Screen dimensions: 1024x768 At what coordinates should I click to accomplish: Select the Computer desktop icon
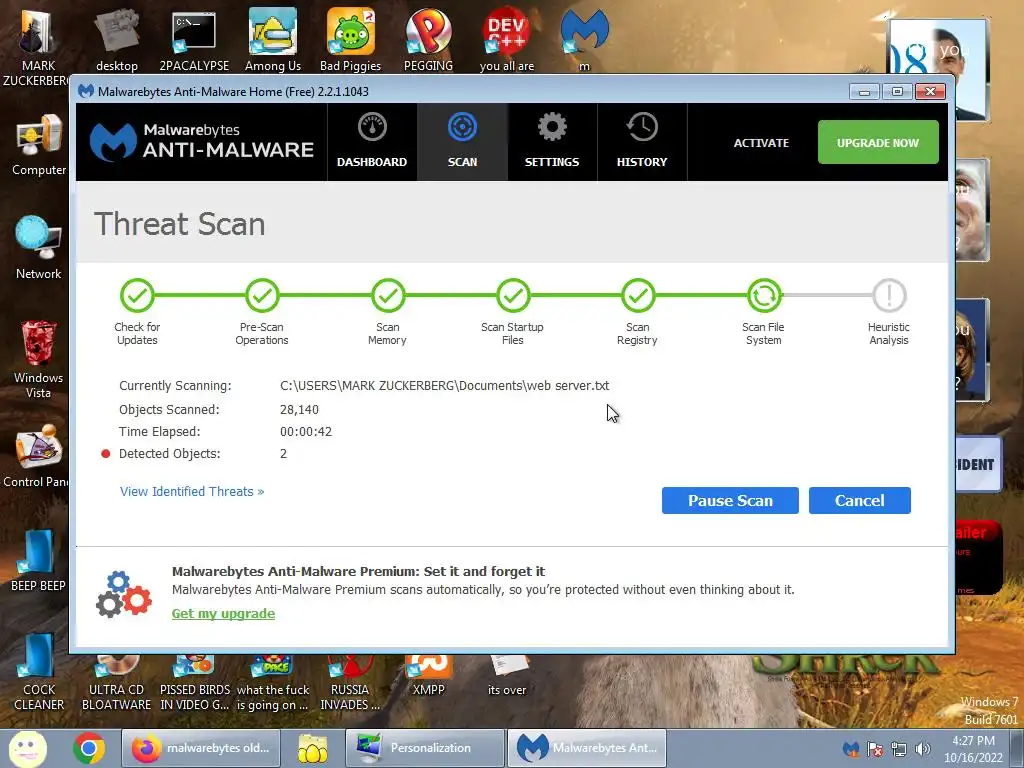coord(39,145)
